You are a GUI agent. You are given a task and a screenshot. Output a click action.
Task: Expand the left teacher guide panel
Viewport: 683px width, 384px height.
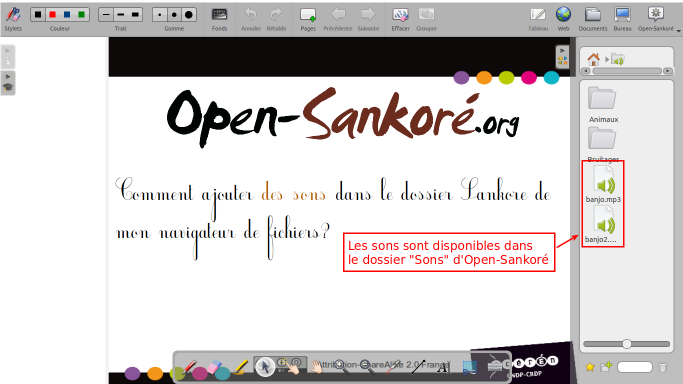(x=8, y=83)
